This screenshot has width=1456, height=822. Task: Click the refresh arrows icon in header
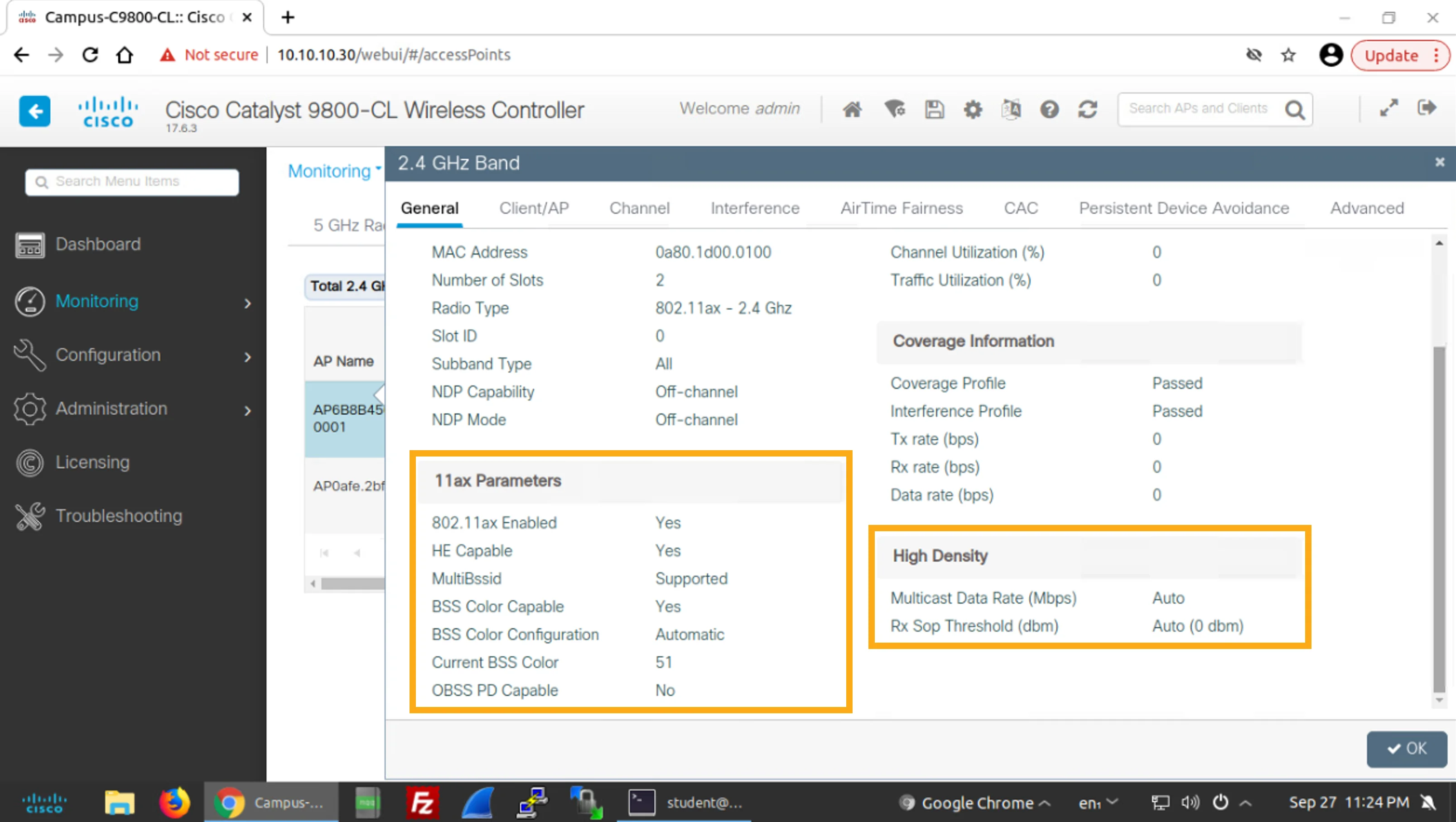coord(1088,109)
